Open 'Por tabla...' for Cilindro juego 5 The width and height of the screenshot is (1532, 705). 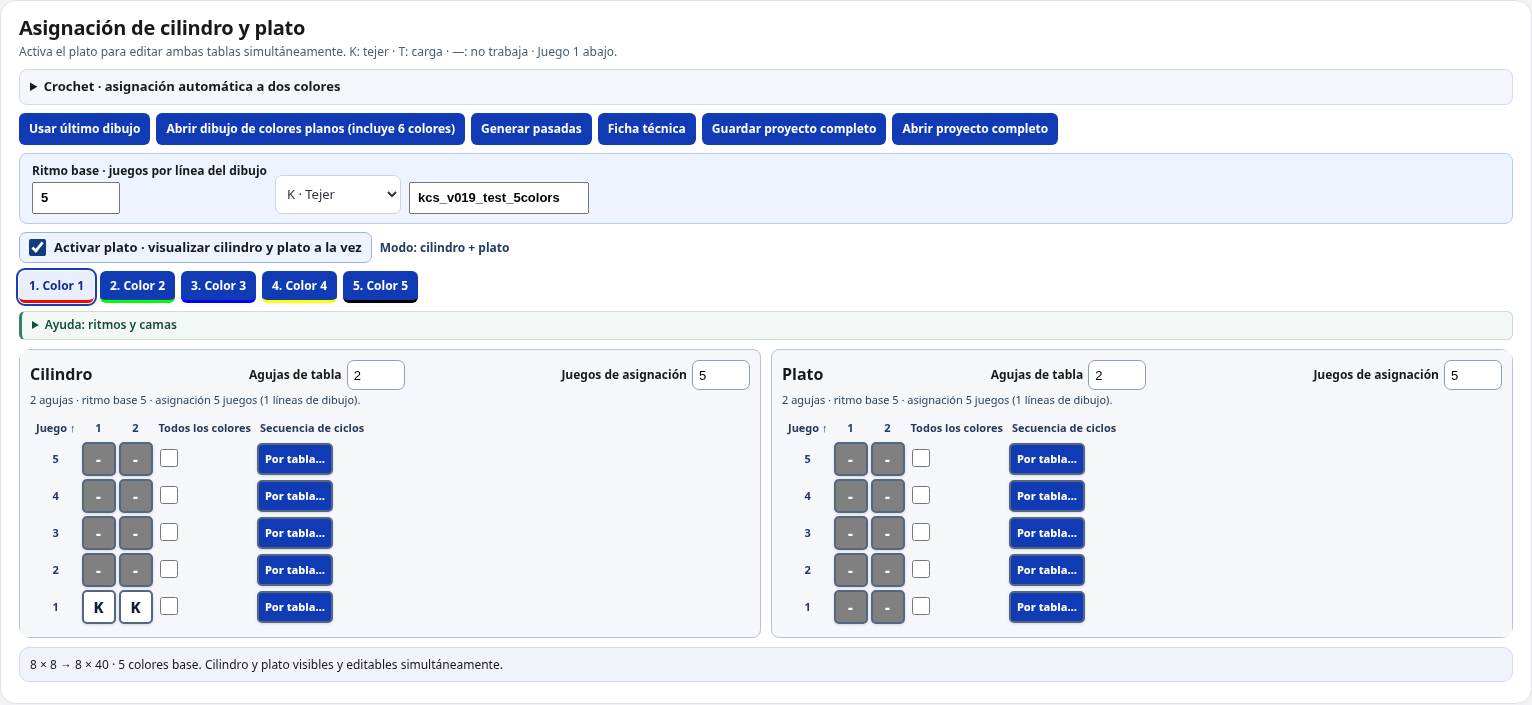(295, 459)
